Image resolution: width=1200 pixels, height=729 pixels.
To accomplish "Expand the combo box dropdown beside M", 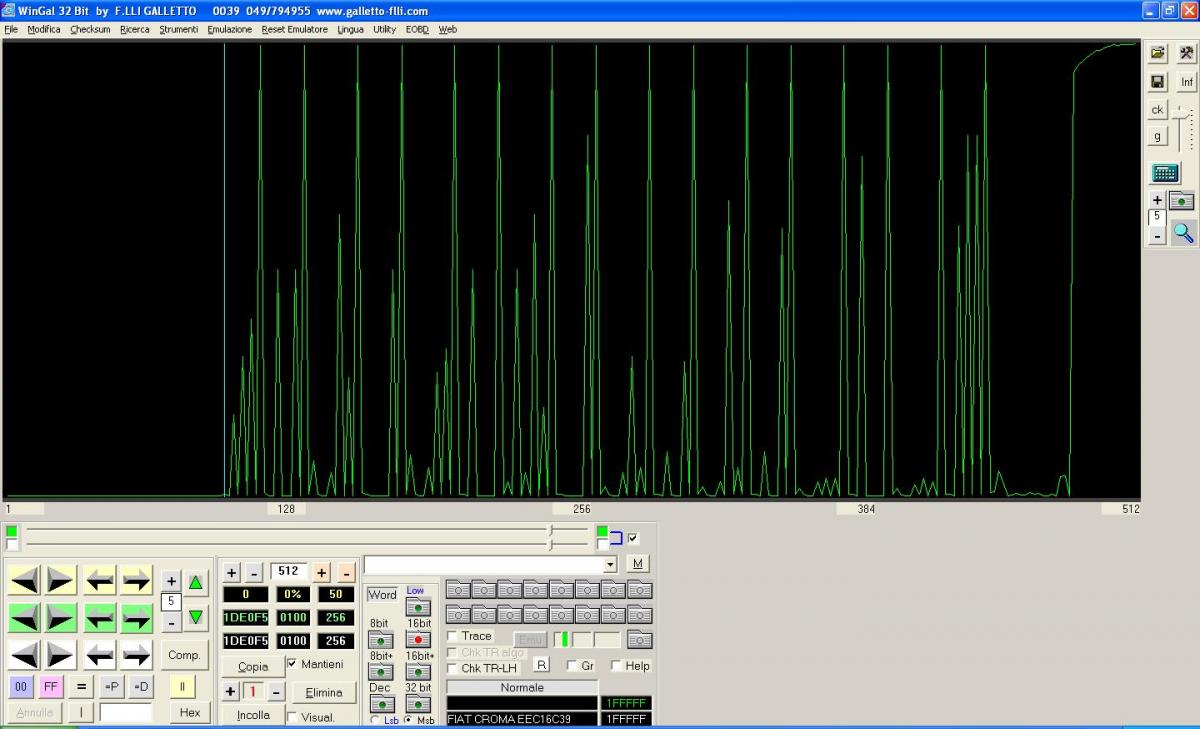I will point(610,565).
